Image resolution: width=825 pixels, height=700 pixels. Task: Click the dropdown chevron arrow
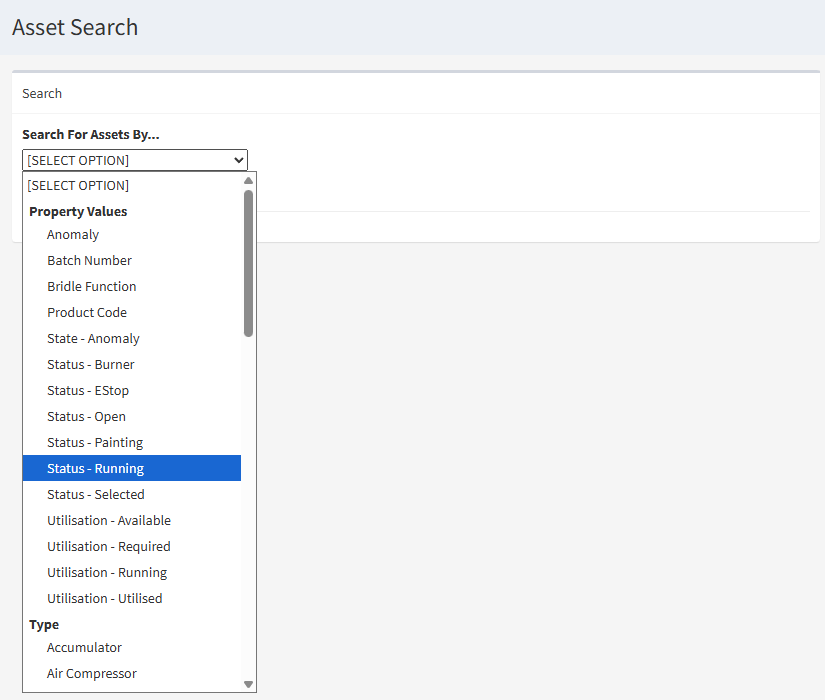coord(239,160)
